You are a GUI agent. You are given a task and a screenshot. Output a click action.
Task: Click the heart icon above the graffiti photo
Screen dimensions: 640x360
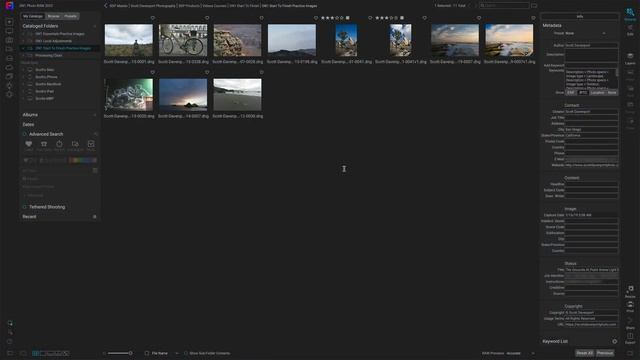pyautogui.click(x=153, y=72)
